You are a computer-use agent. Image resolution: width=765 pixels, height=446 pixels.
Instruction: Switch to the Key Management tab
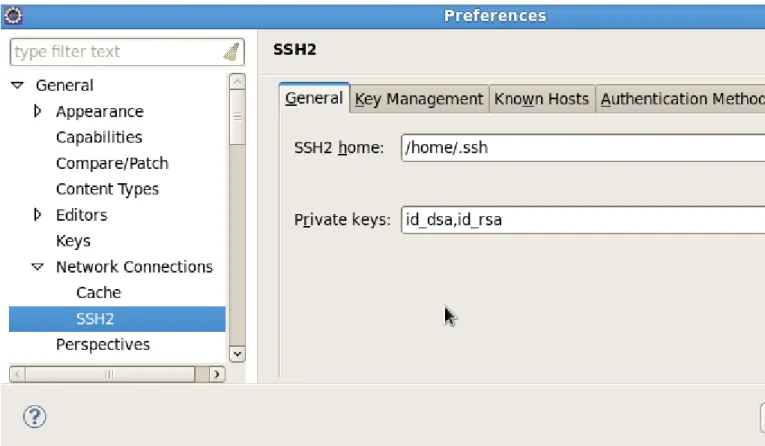(419, 99)
